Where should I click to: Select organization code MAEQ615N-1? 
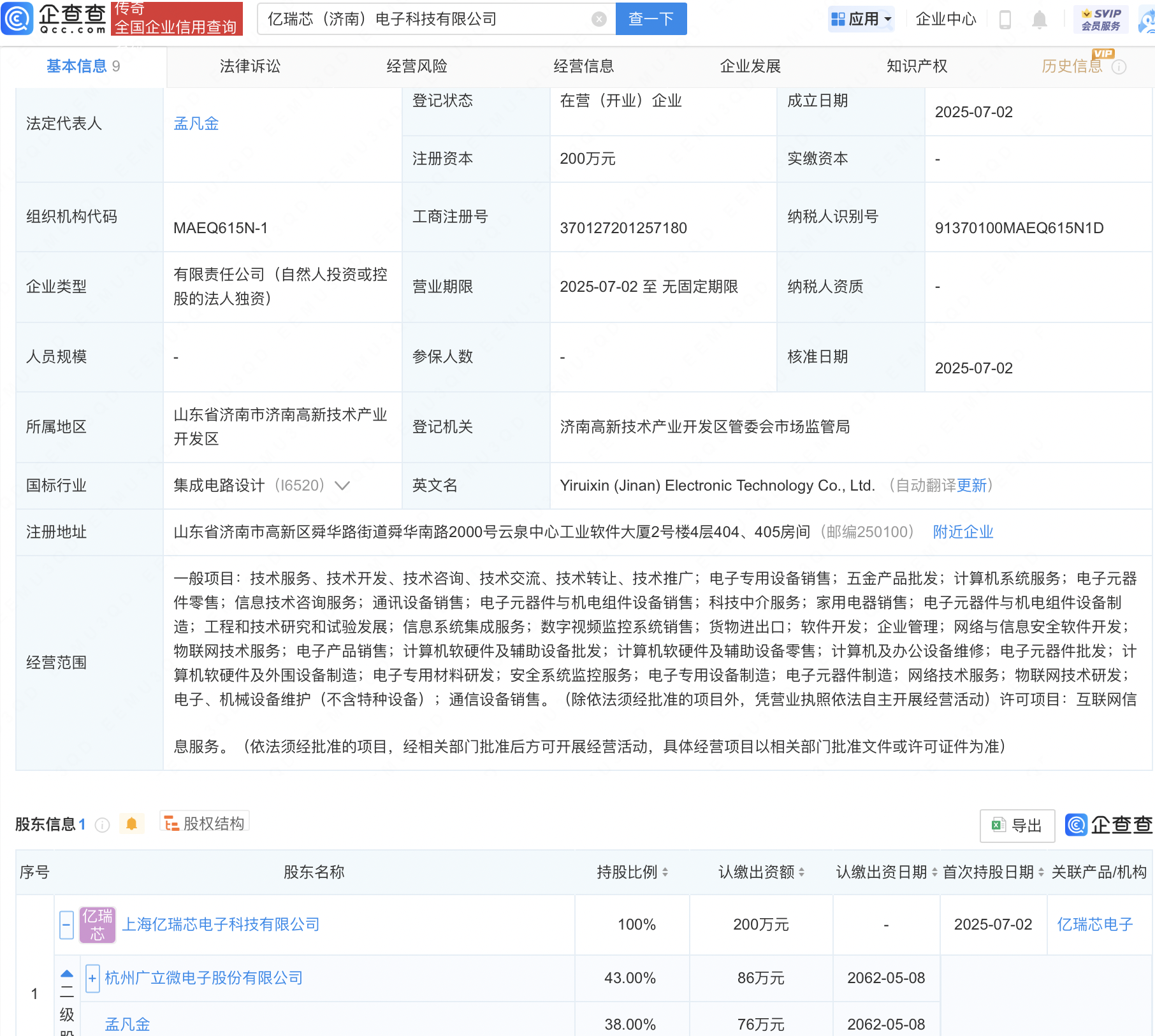[x=221, y=228]
